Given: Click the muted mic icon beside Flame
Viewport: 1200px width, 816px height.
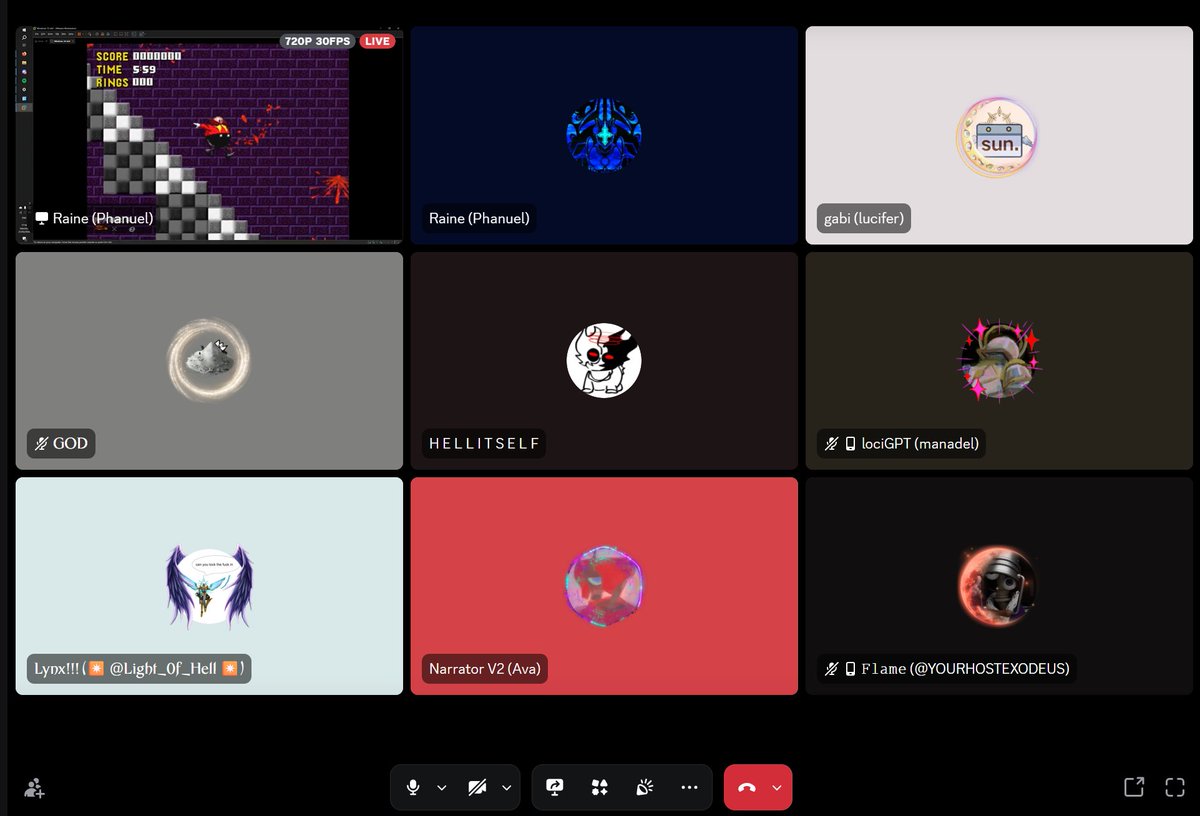Looking at the screenshot, I should (832, 669).
